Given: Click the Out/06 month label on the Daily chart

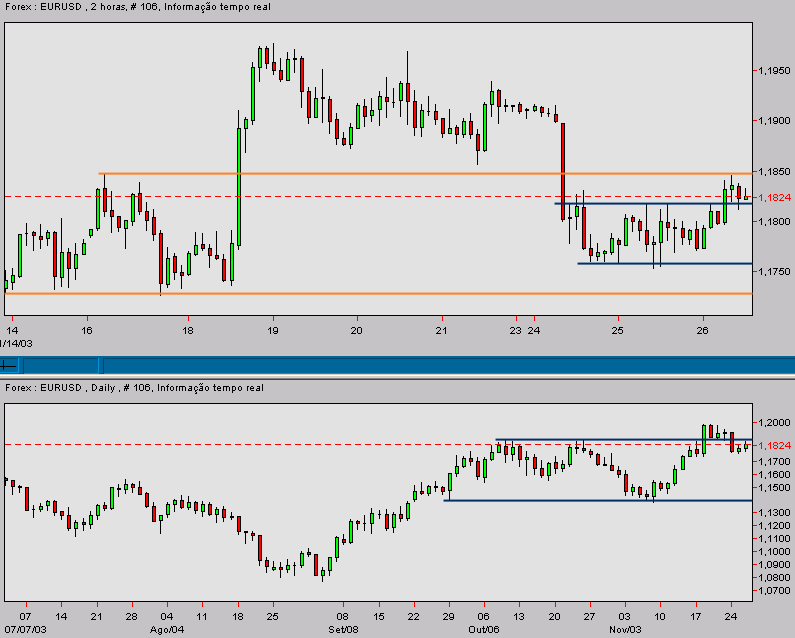Looking at the screenshot, I should point(484,630).
